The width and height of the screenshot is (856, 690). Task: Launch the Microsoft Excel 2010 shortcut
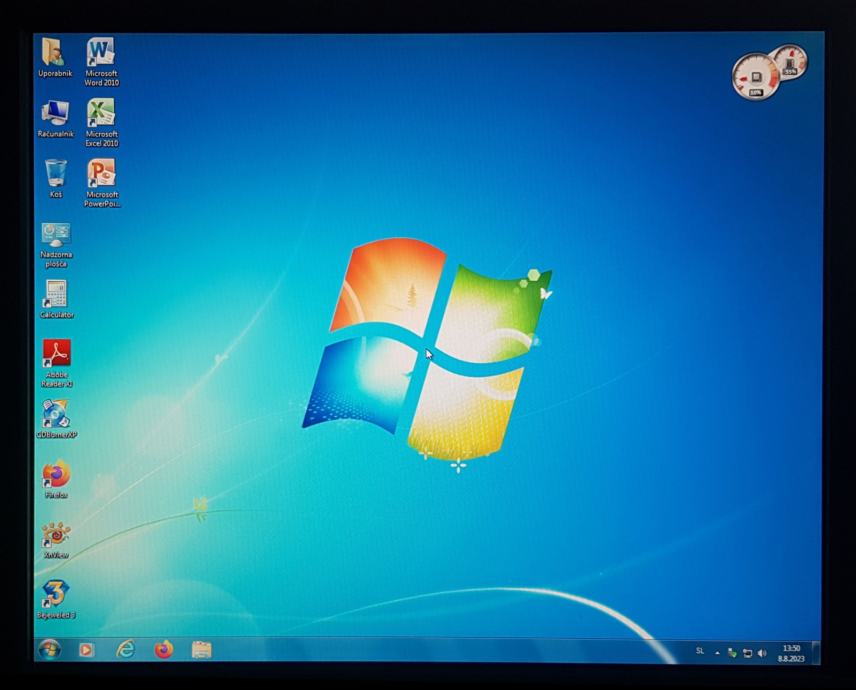pos(102,122)
